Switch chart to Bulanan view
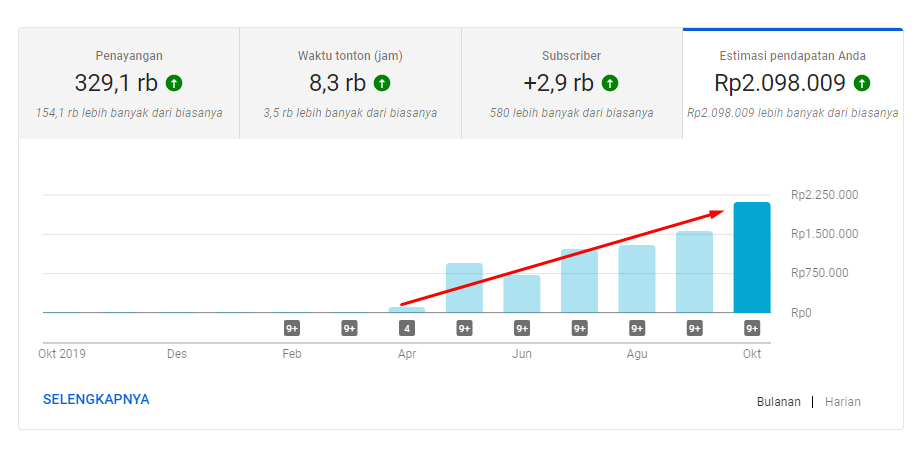This screenshot has height=456, width=915. (778, 402)
